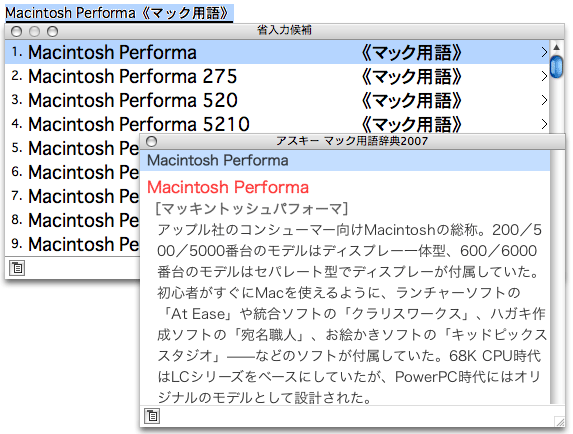573x434 pixels.
Task: Click 《マック用語》 label on Performa 5210 row
Action: [x=411, y=125]
